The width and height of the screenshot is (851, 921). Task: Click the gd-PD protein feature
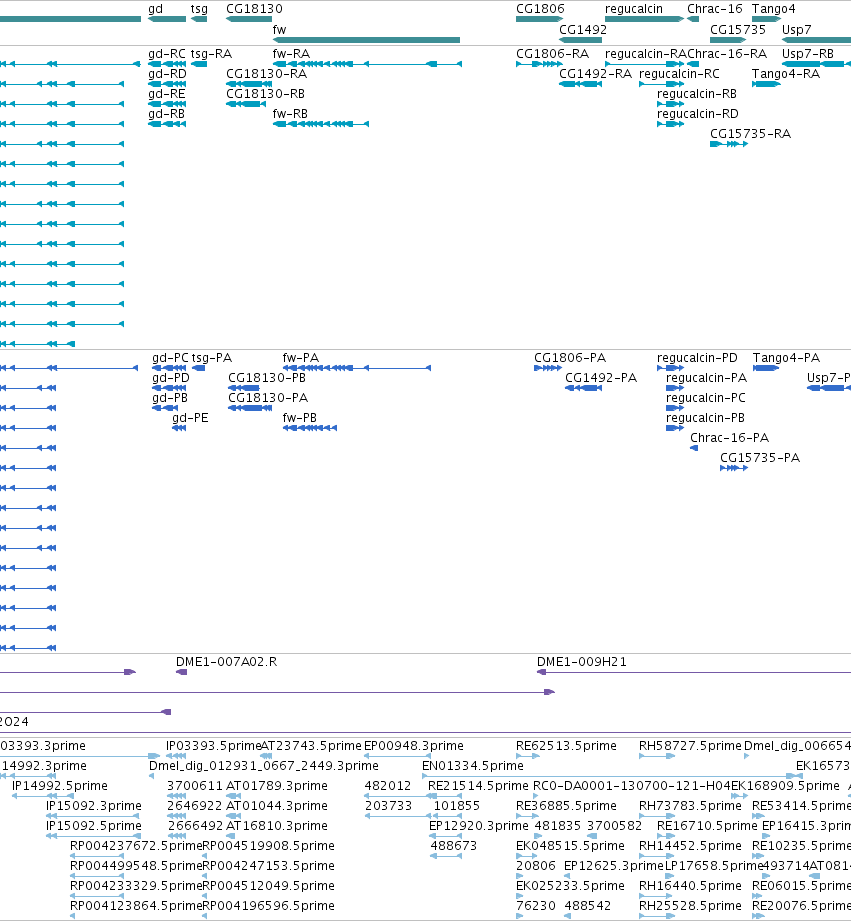pyautogui.click(x=169, y=388)
